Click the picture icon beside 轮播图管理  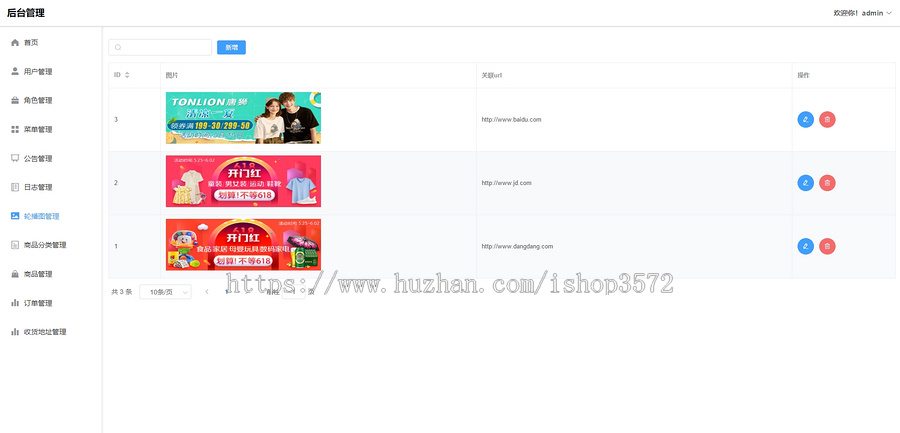tap(15, 216)
